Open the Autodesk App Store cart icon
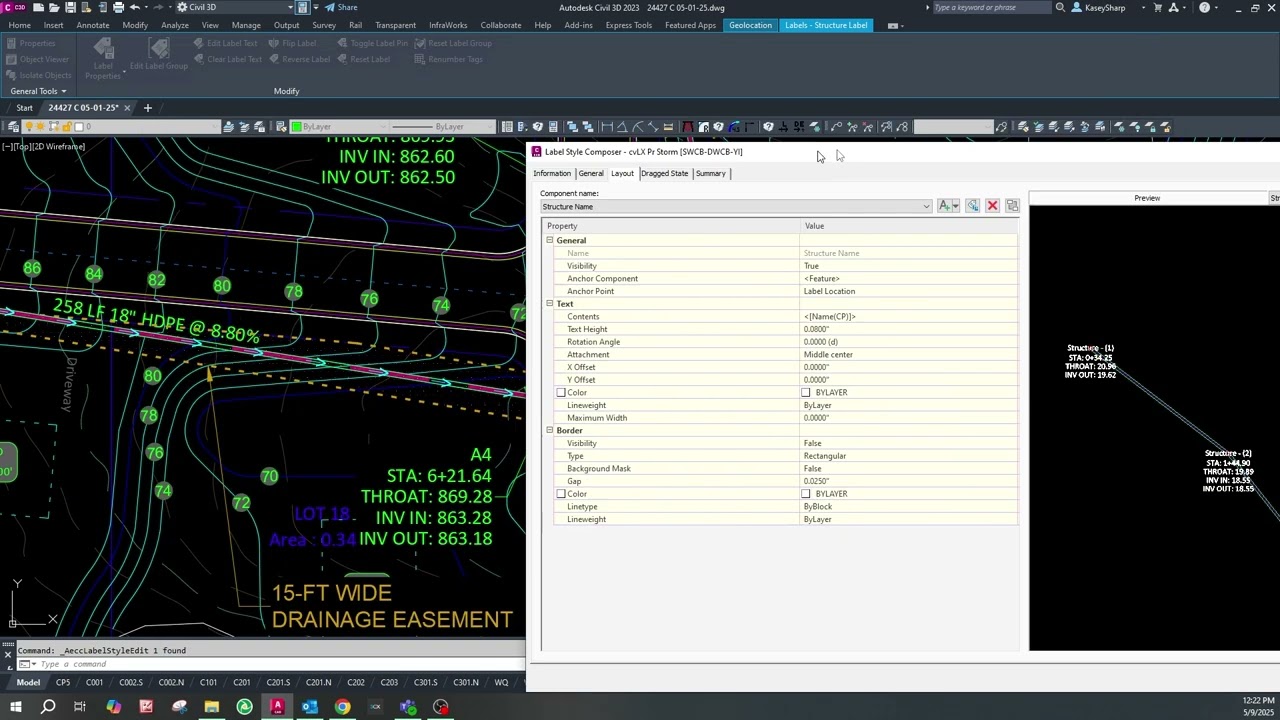Image resolution: width=1280 pixels, height=720 pixels. click(1156, 7)
